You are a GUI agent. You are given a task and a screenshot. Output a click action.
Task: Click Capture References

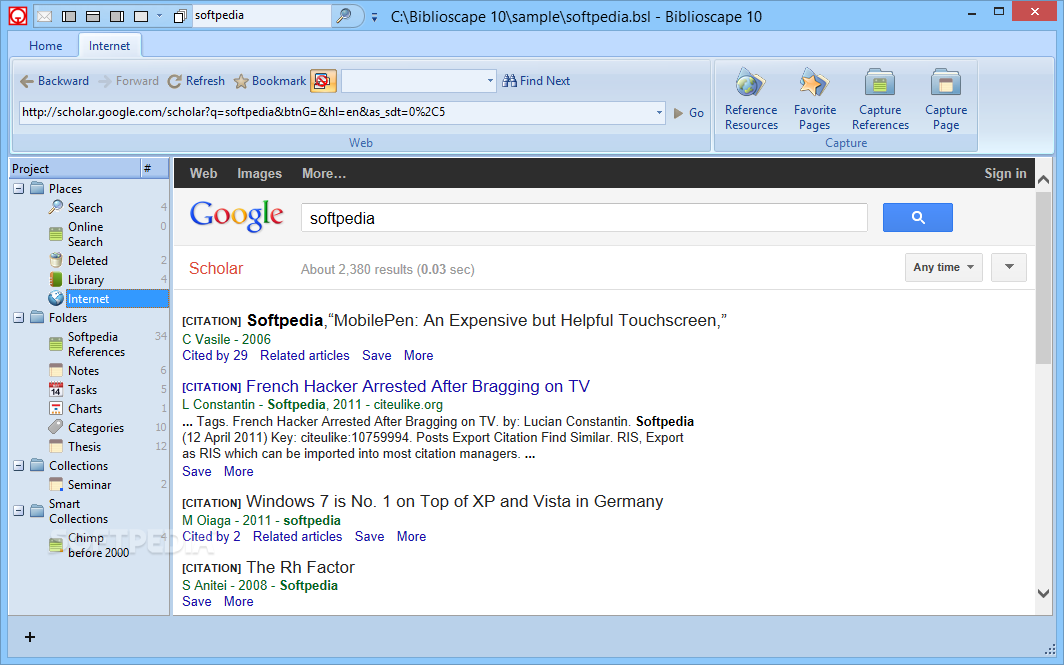pos(880,99)
